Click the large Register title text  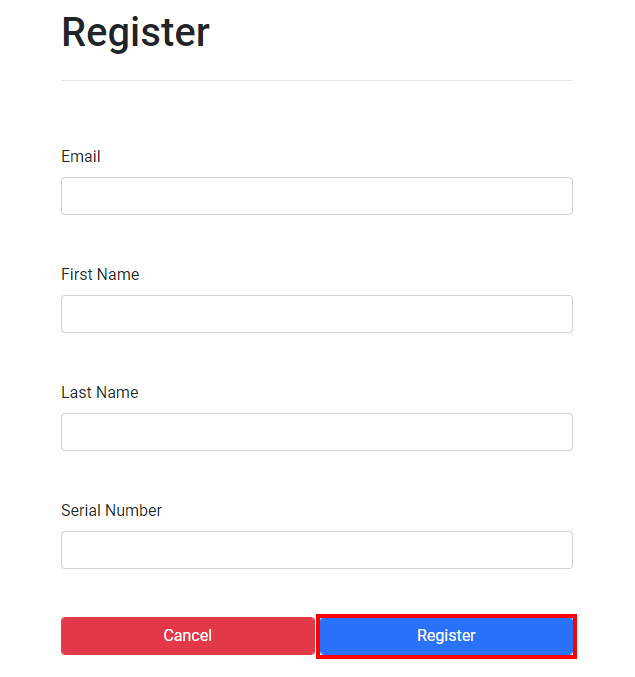(x=135, y=33)
